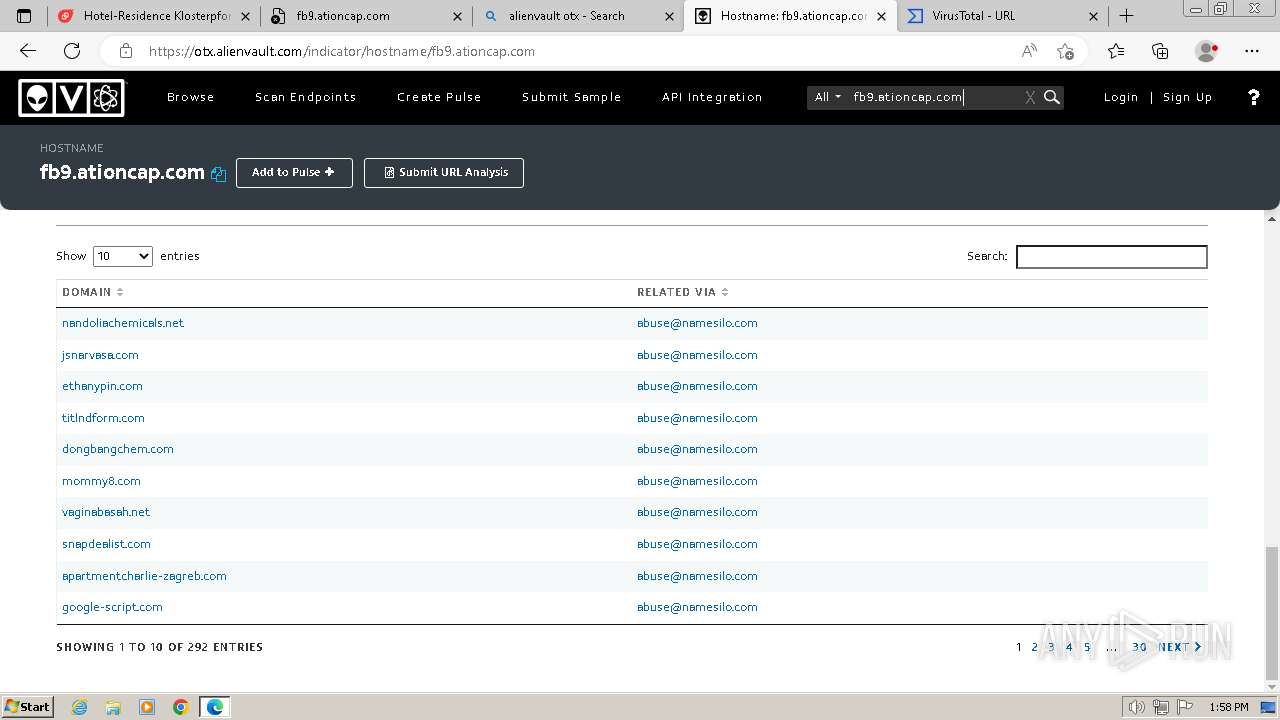1280x720 pixels.
Task: Open Collections icon in Edge toolbar
Action: click(x=1160, y=51)
